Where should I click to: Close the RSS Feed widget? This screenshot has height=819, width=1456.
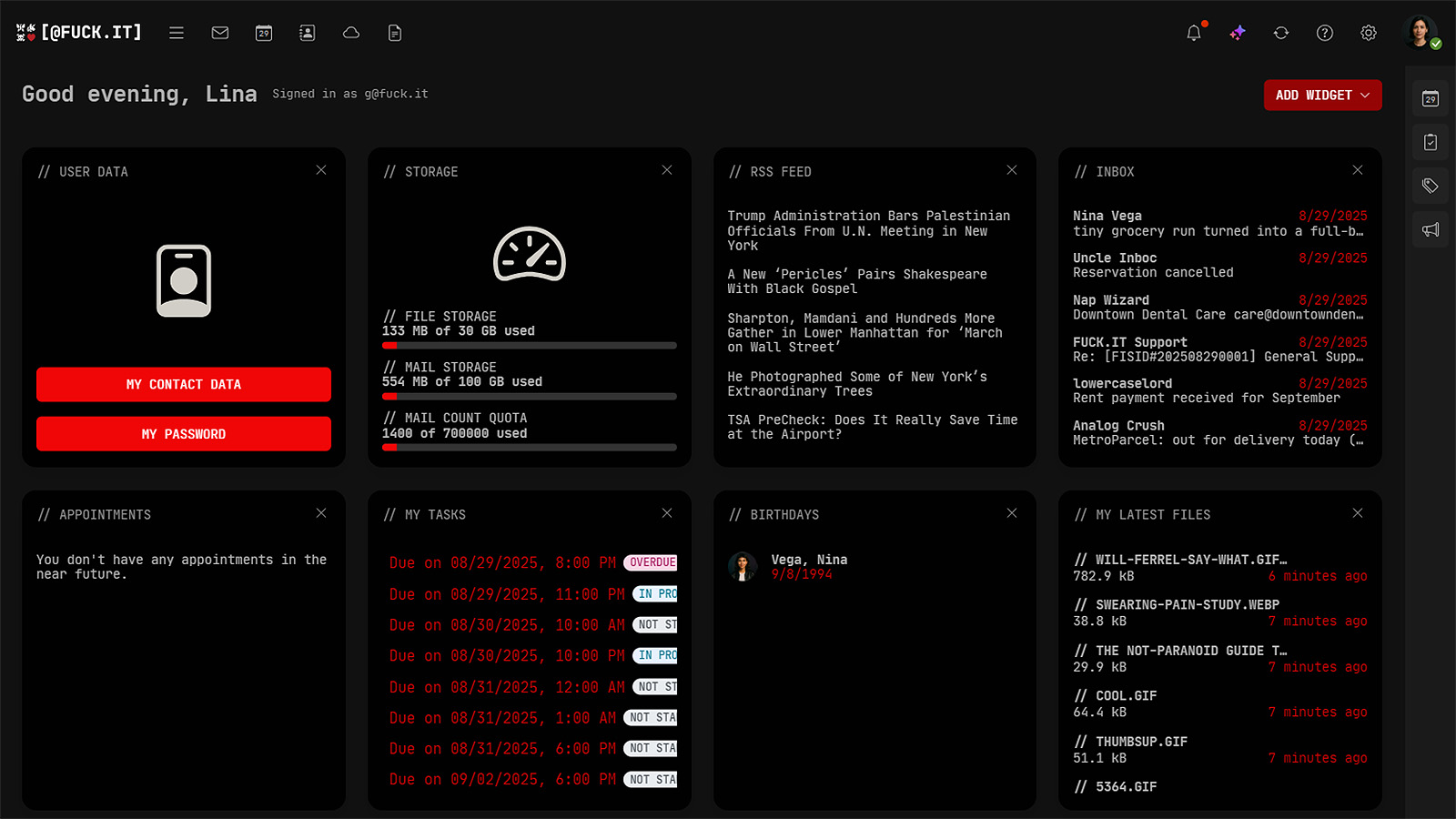(1012, 170)
